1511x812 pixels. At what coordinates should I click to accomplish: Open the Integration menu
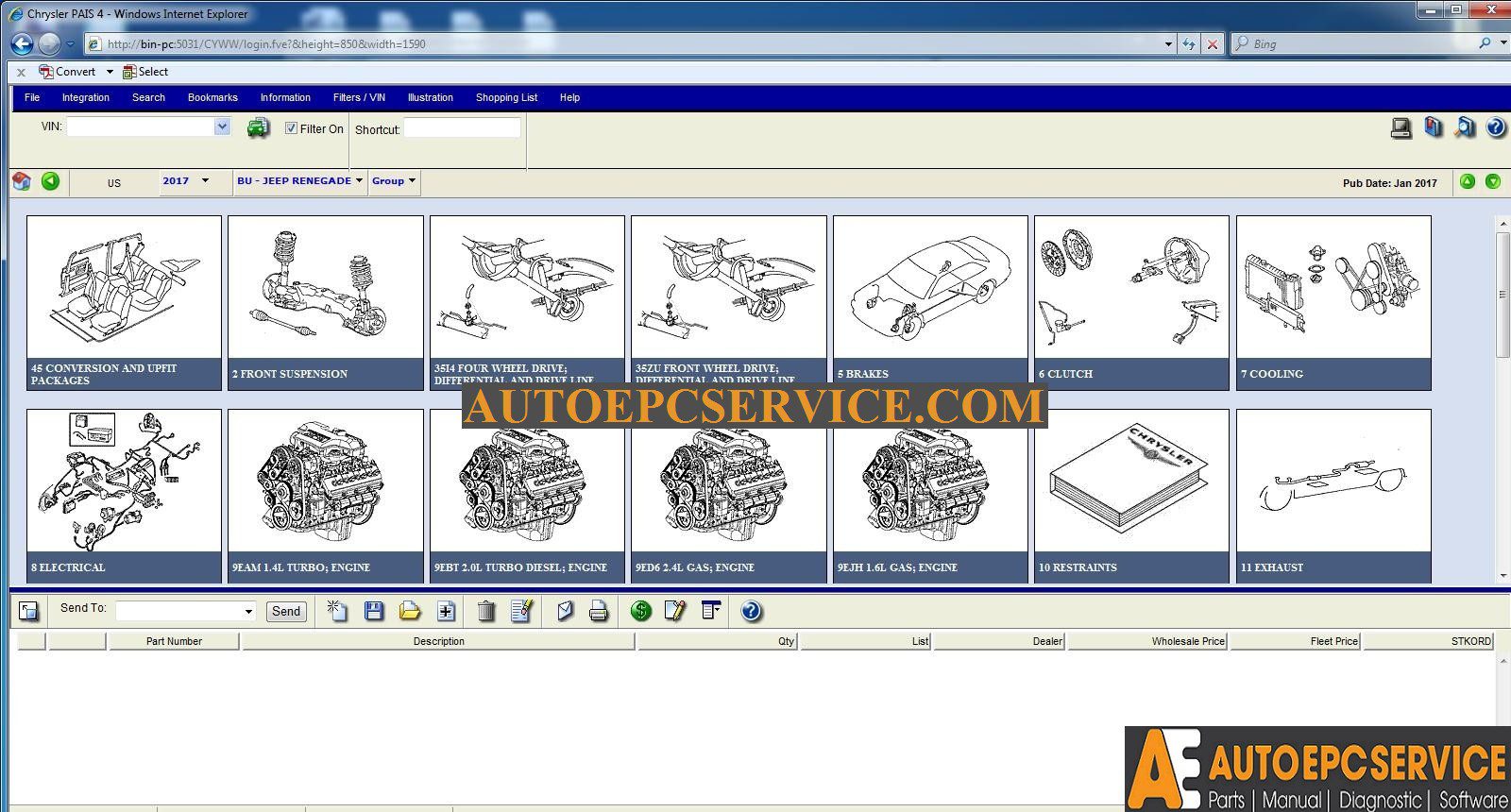click(86, 97)
